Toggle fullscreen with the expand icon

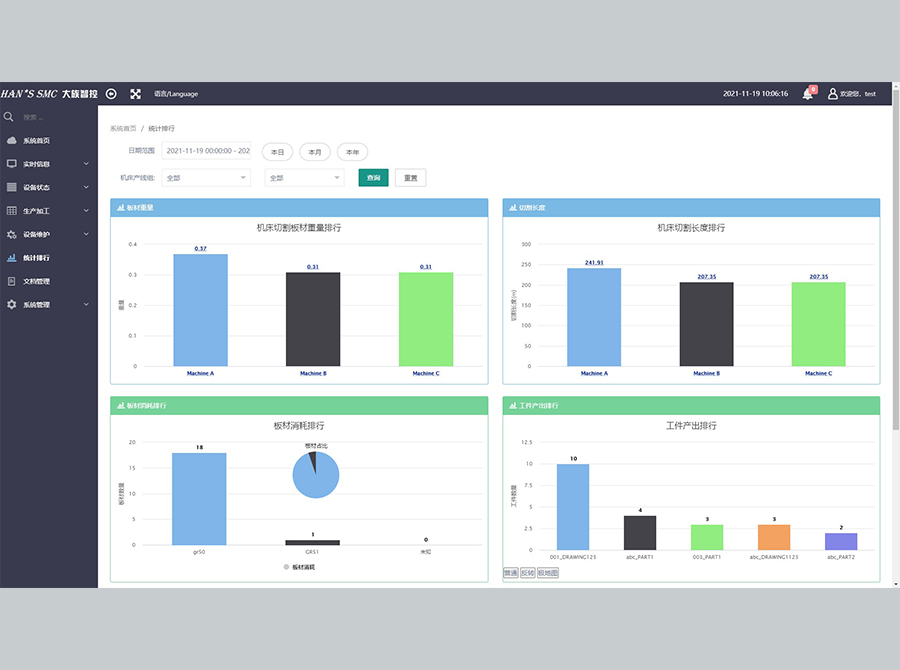pyautogui.click(x=136, y=94)
